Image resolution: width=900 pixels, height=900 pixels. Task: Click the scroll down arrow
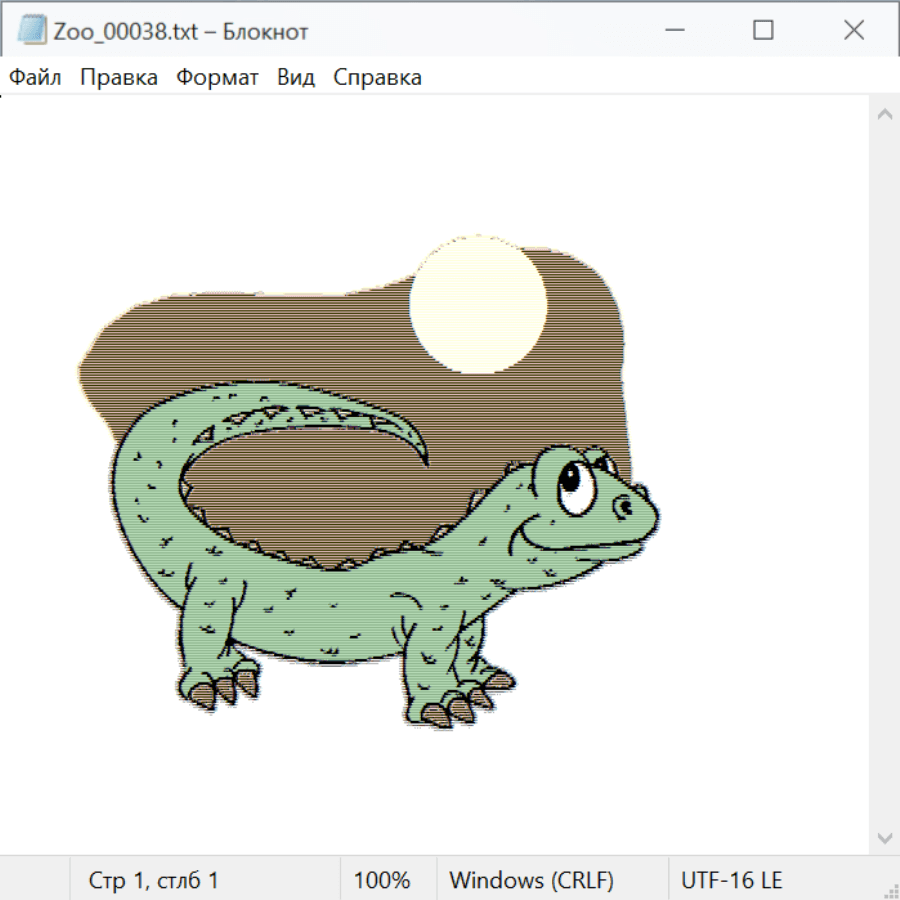(884, 837)
